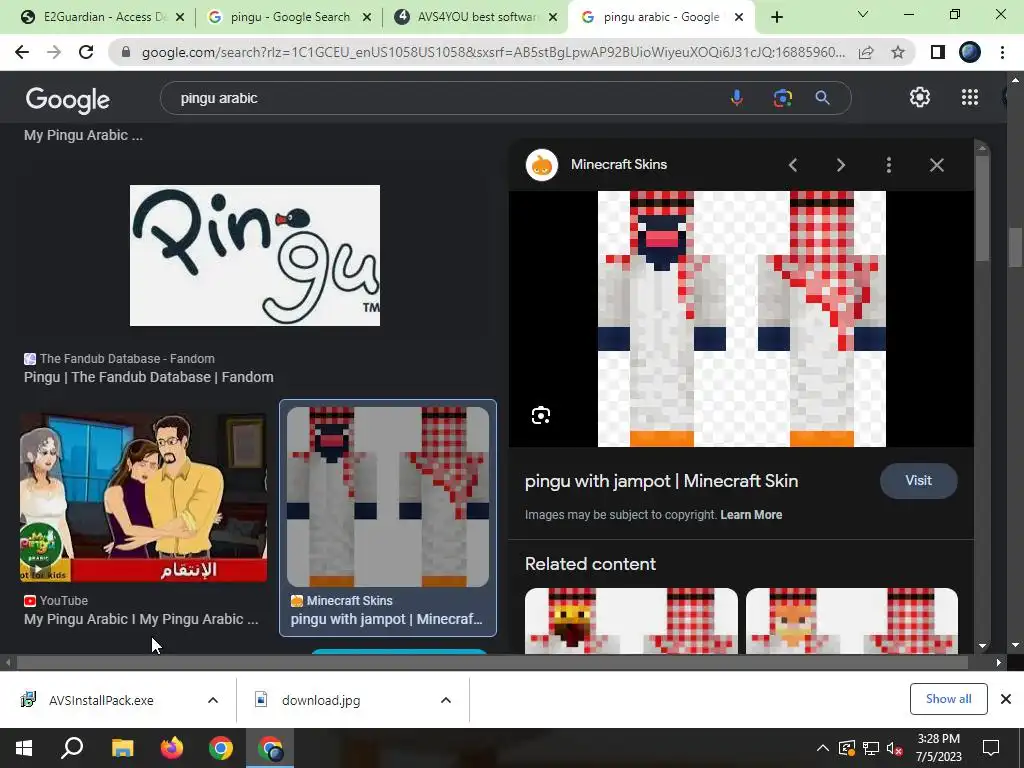Share this page via address bar icon
Viewport: 1024px width, 768px height.
[866, 52]
